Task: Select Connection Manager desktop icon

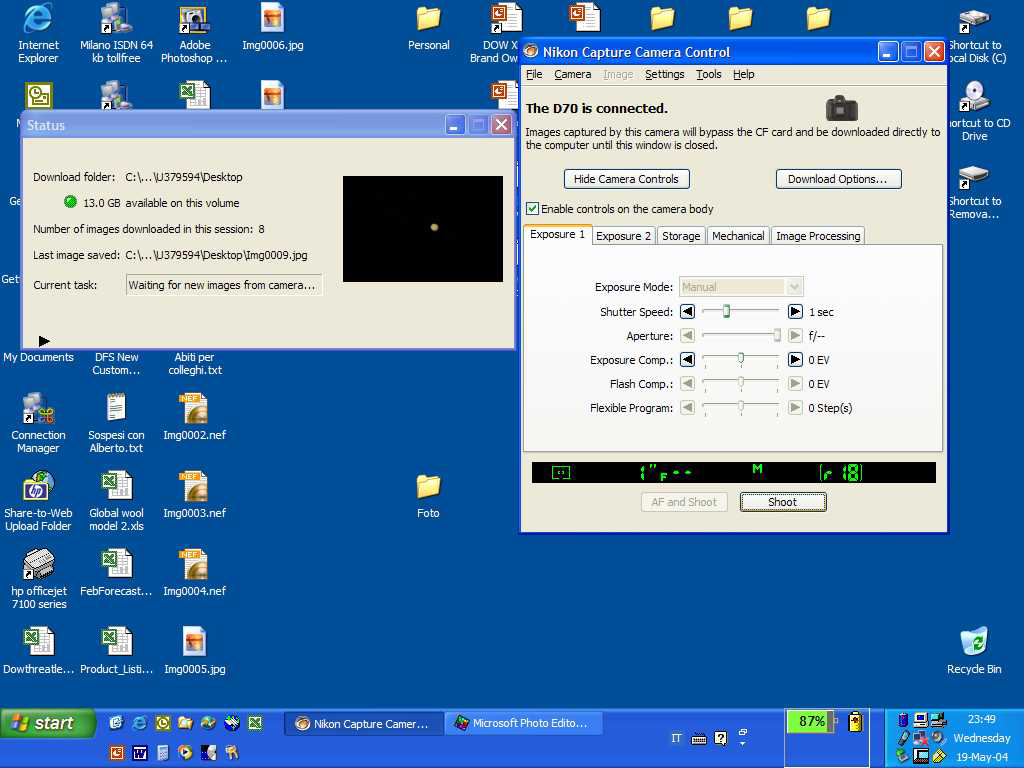Action: [38, 423]
